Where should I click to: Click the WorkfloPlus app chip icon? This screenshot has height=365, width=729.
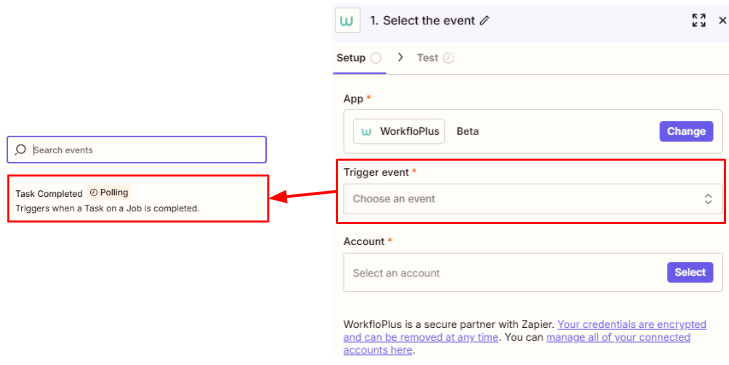[366, 132]
